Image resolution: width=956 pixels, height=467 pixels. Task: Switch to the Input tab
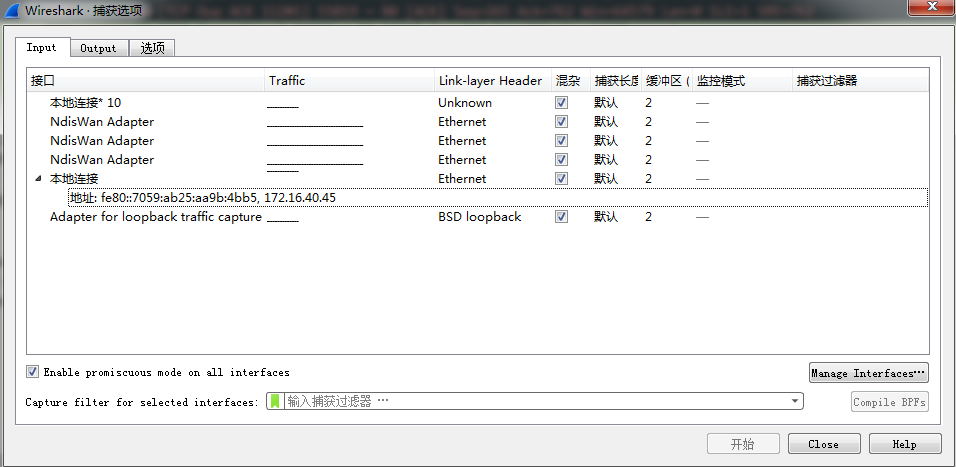[41, 48]
